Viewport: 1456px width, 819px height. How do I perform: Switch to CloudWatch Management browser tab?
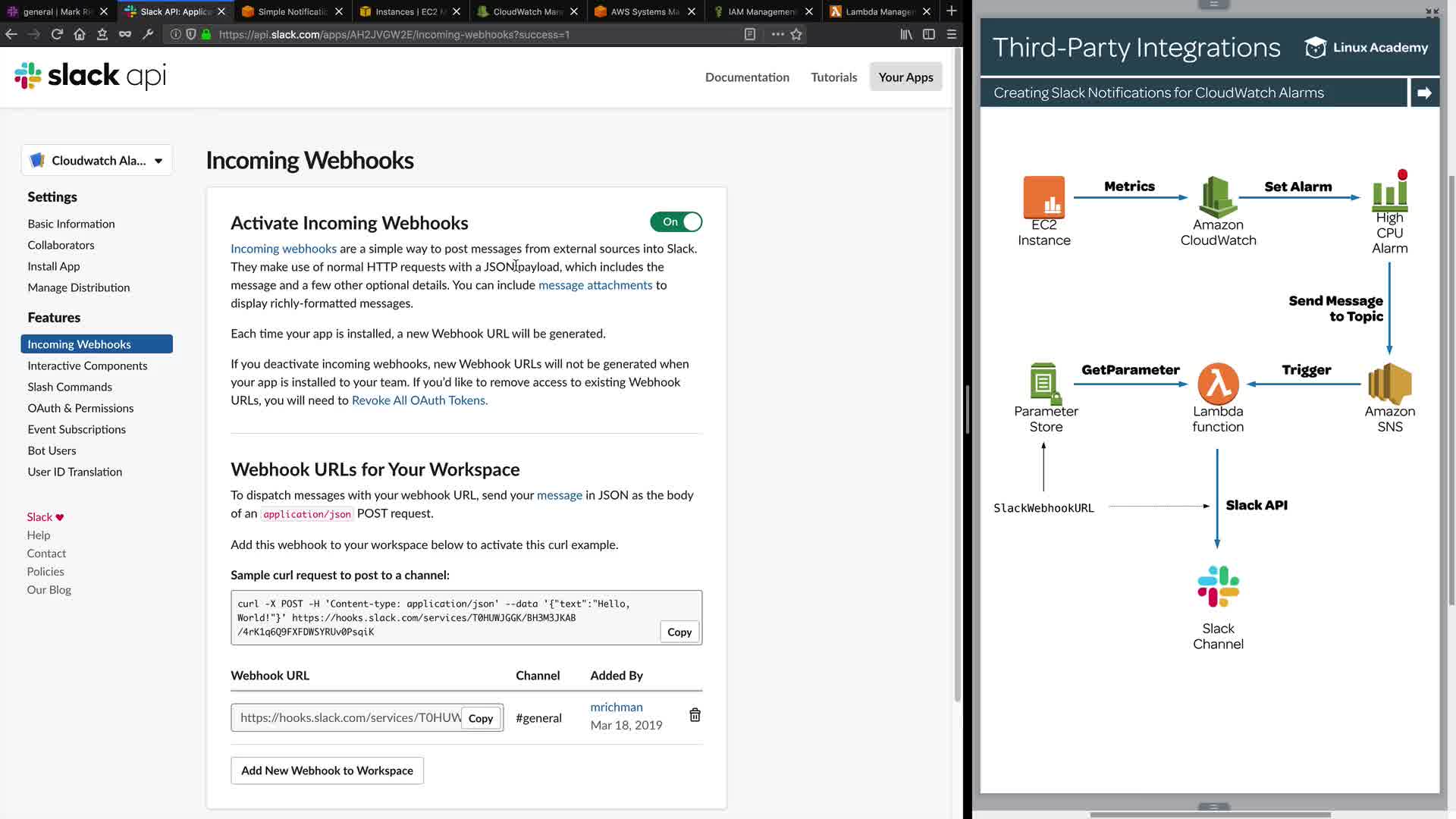pos(526,11)
